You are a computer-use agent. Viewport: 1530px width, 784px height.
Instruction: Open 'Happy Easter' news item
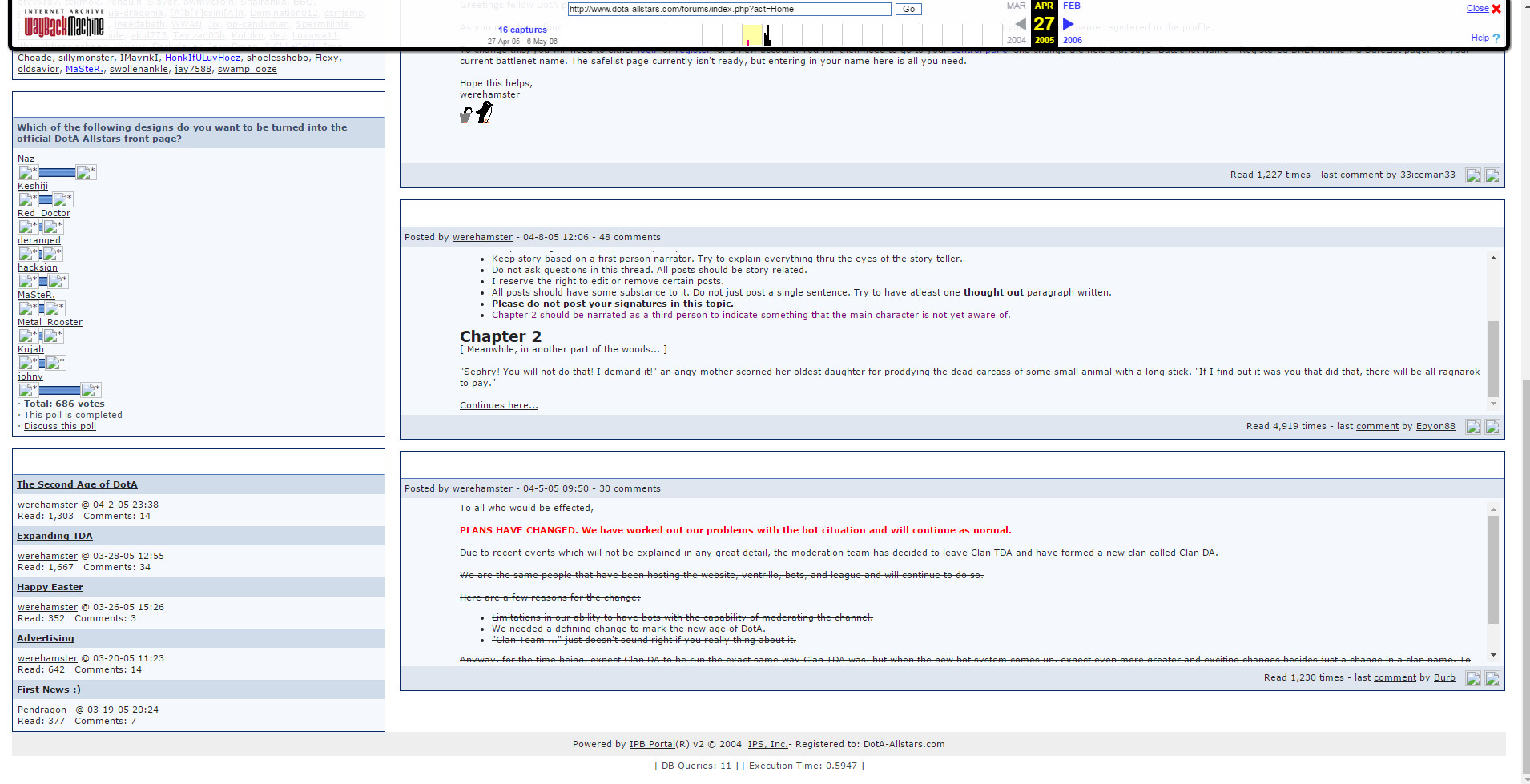point(50,587)
